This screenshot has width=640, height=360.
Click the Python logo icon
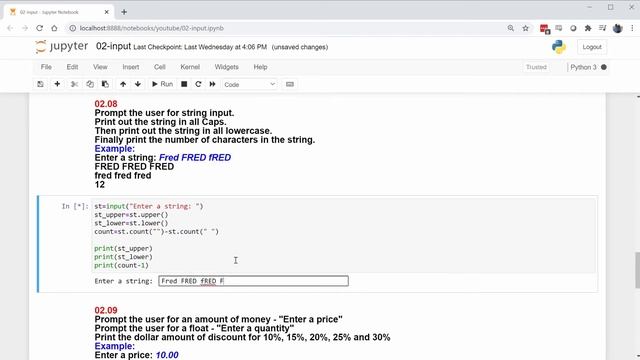click(x=559, y=47)
